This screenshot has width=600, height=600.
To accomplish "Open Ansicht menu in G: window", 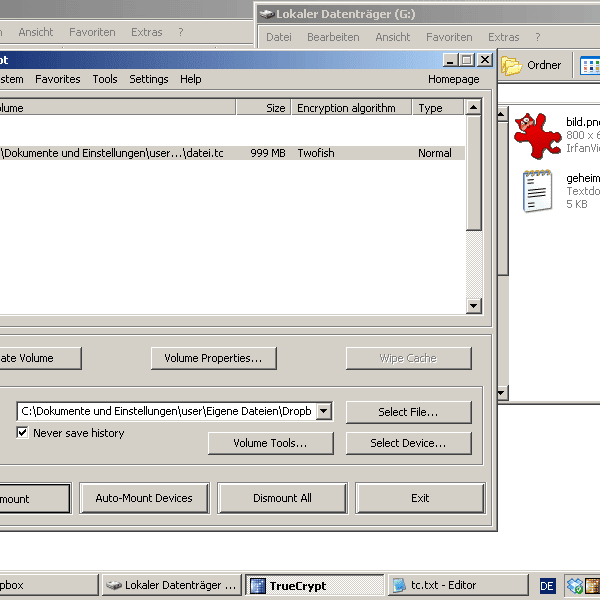I will [392, 37].
